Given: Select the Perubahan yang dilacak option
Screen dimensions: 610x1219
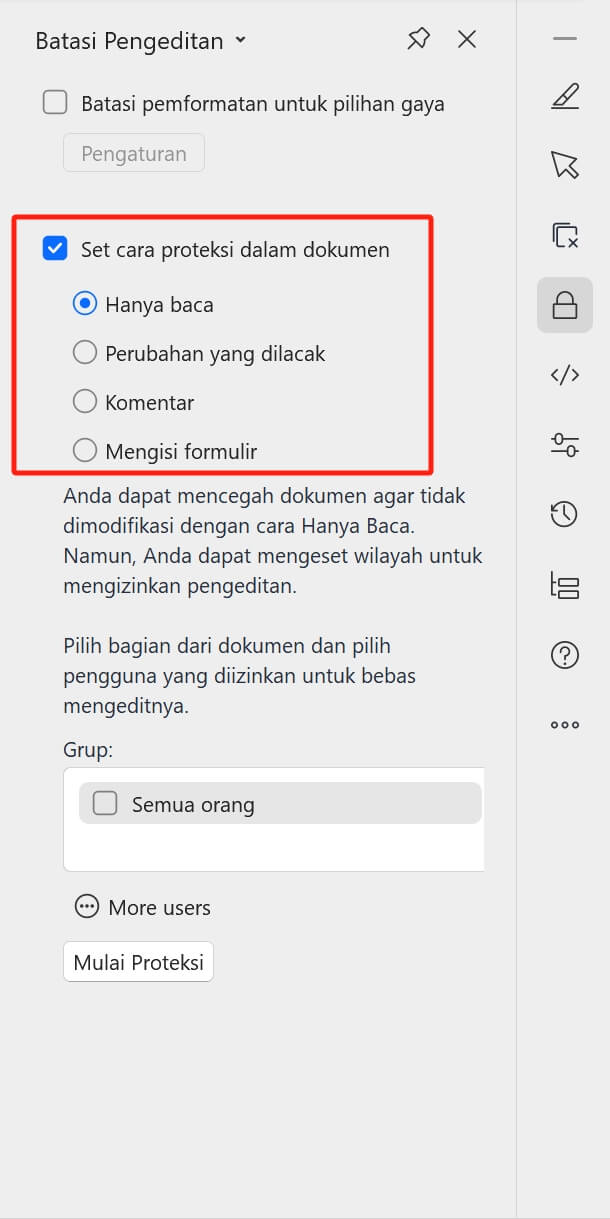Looking at the screenshot, I should pyautogui.click(x=85, y=353).
